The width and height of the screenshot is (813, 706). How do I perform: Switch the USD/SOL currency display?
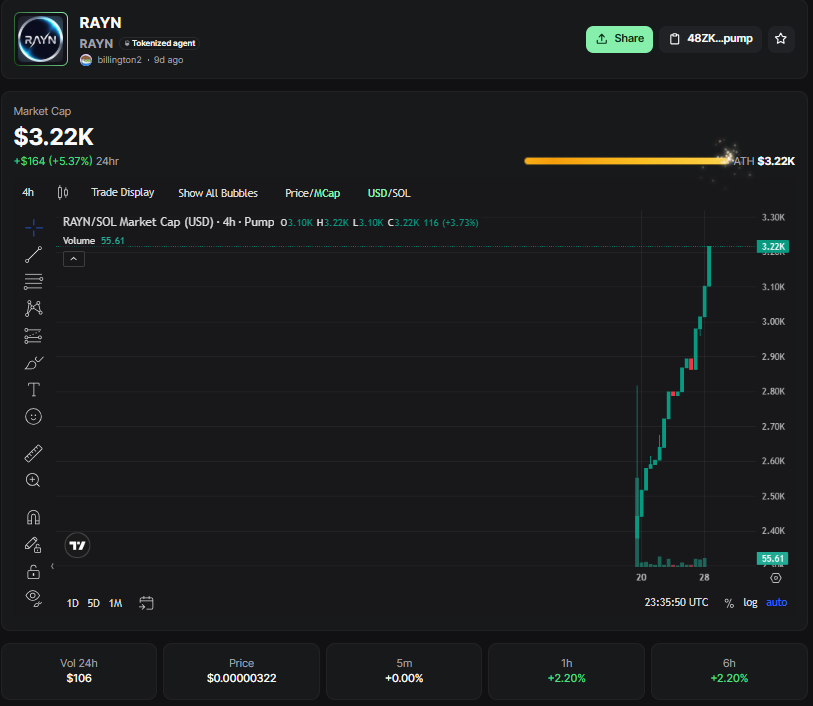[x=389, y=193]
